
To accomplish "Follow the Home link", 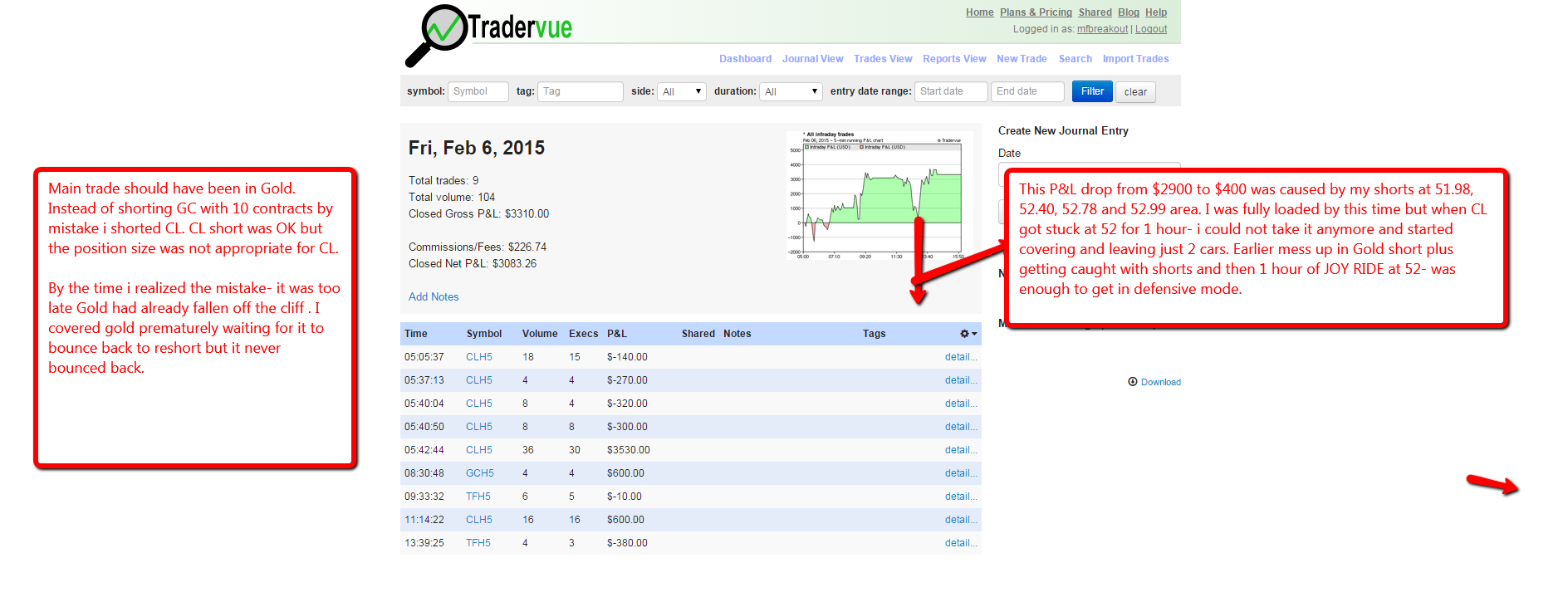I will tap(979, 12).
